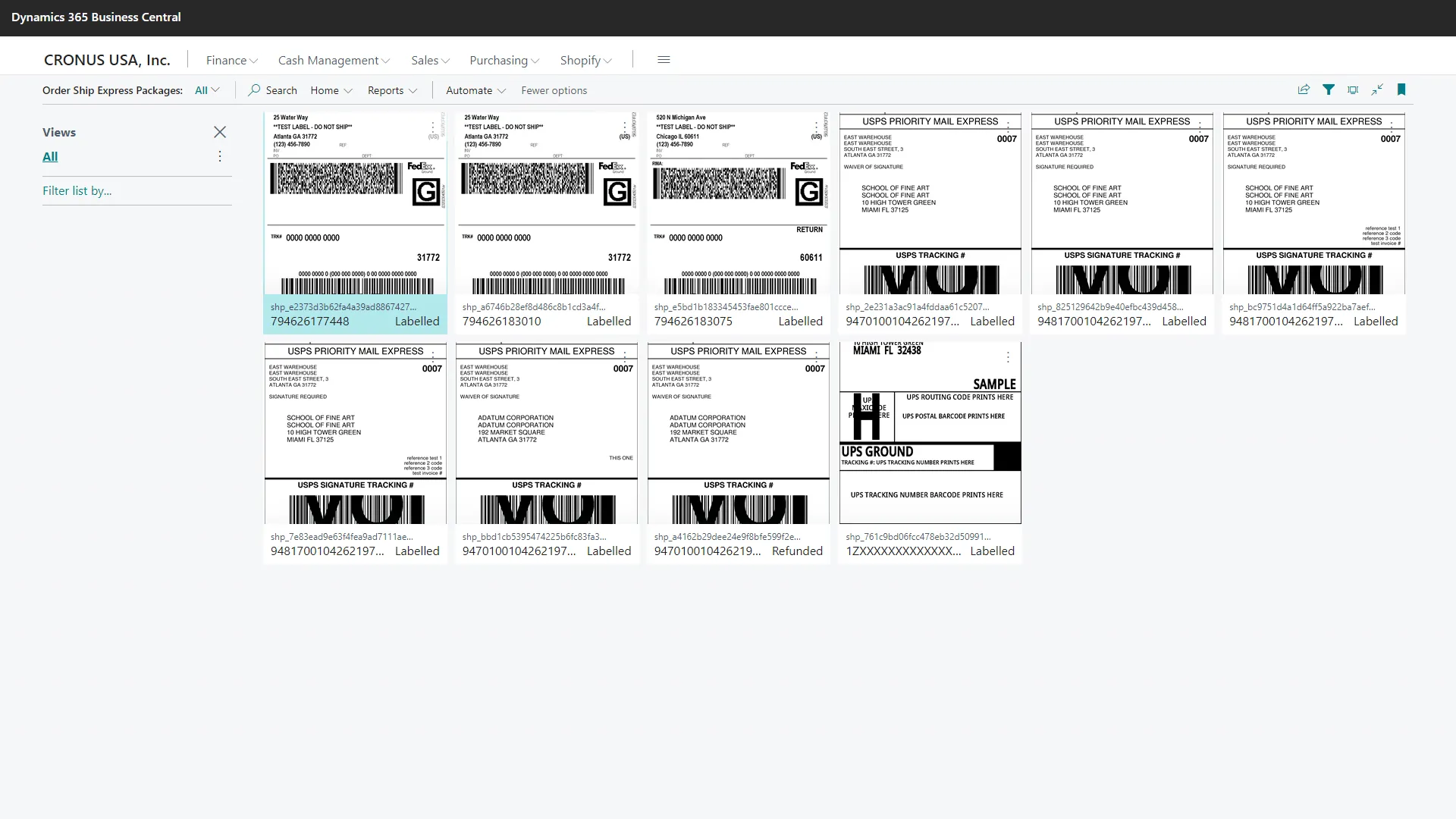Click Fewer options
Image resolution: width=1456 pixels, height=819 pixels.
554,90
